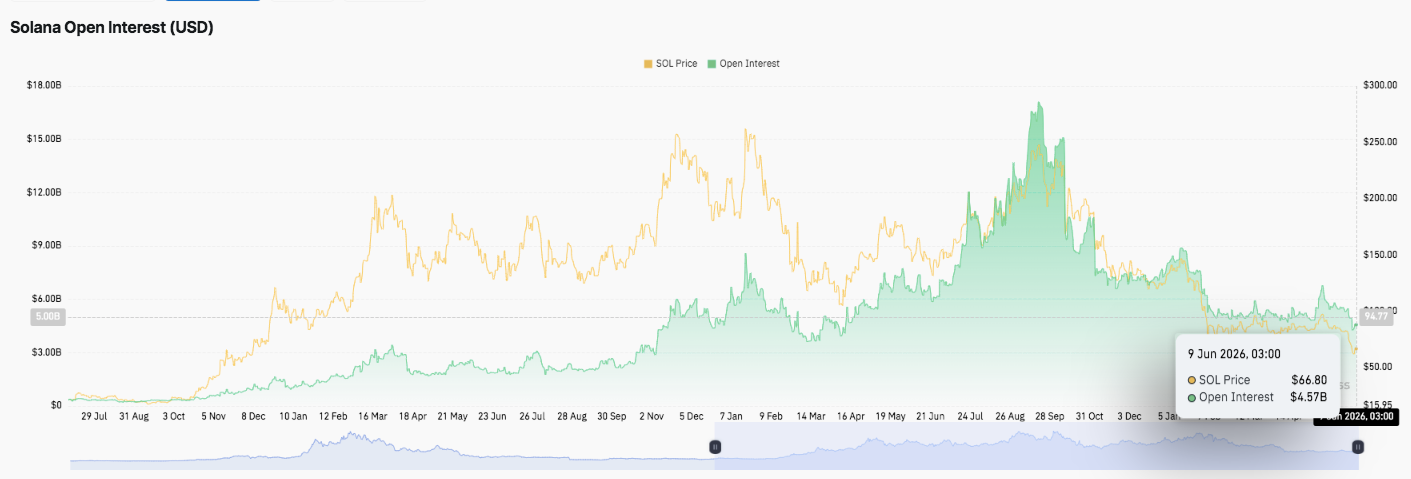Click the 9 Feb date label
The width and height of the screenshot is (1411, 479).
click(769, 415)
